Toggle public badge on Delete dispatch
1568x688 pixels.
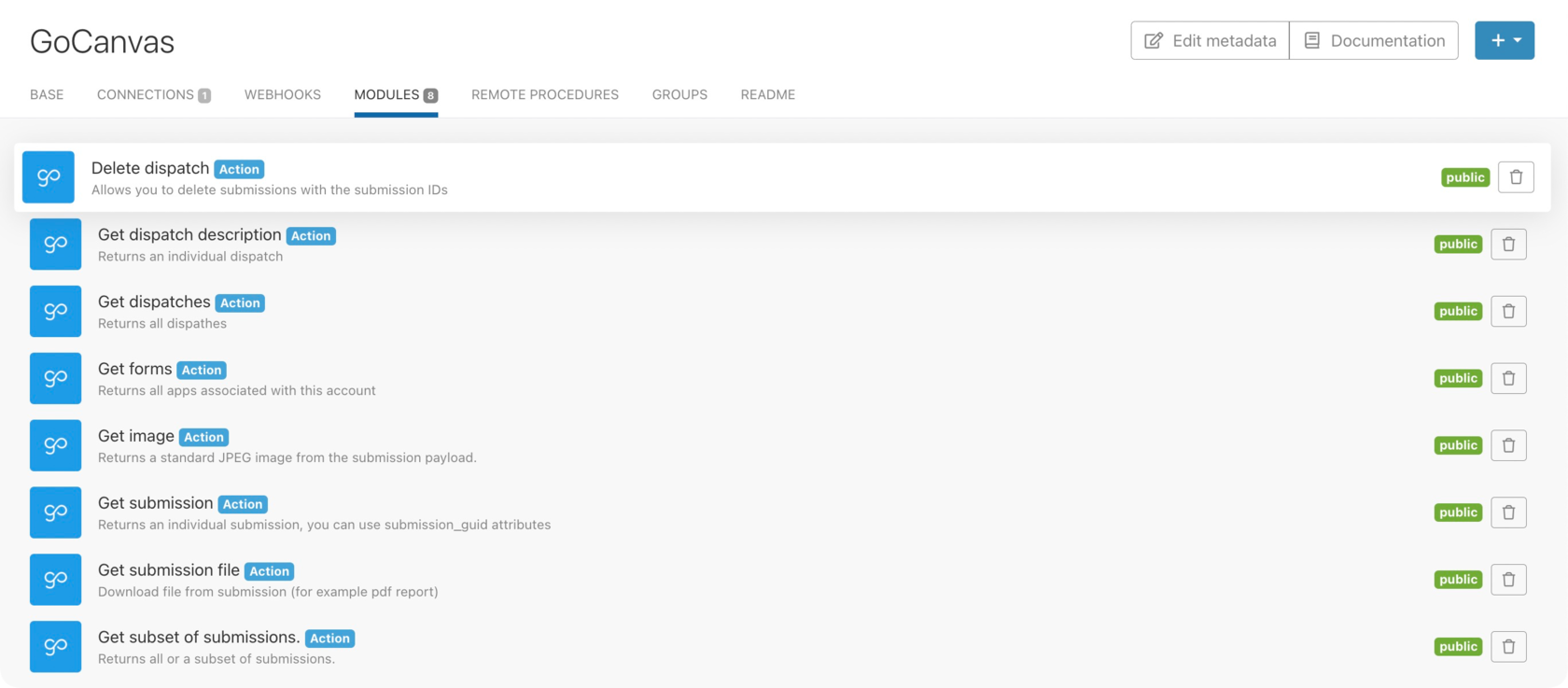(1464, 177)
